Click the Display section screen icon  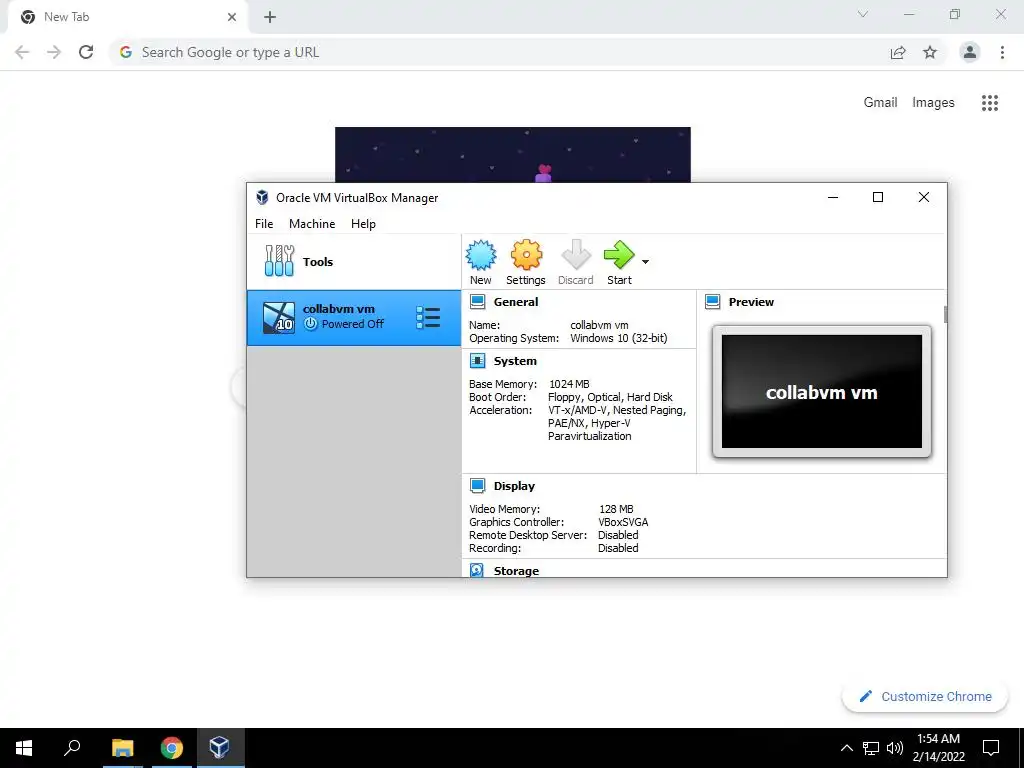coord(477,486)
